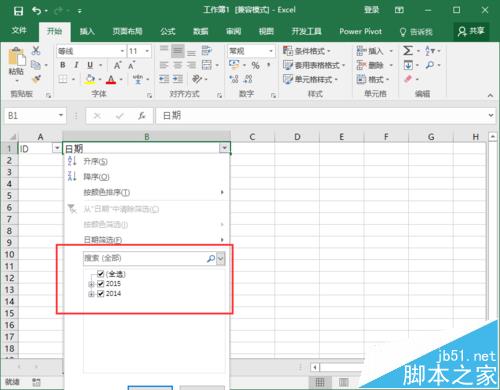
Task: Toggle the Select All checkbox
Action: click(101, 274)
